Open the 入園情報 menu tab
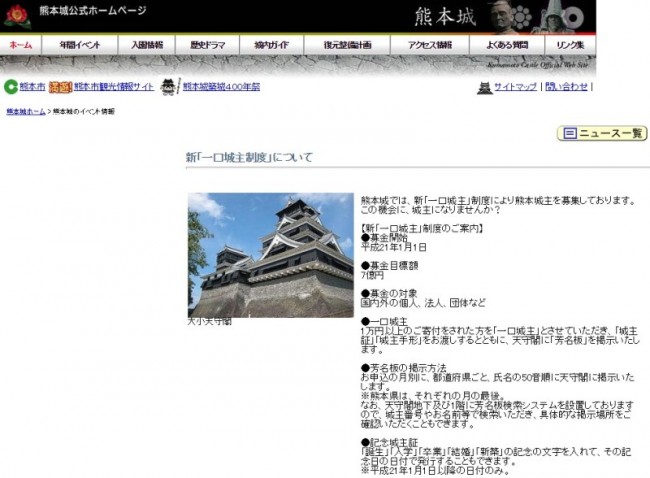 pyautogui.click(x=147, y=45)
